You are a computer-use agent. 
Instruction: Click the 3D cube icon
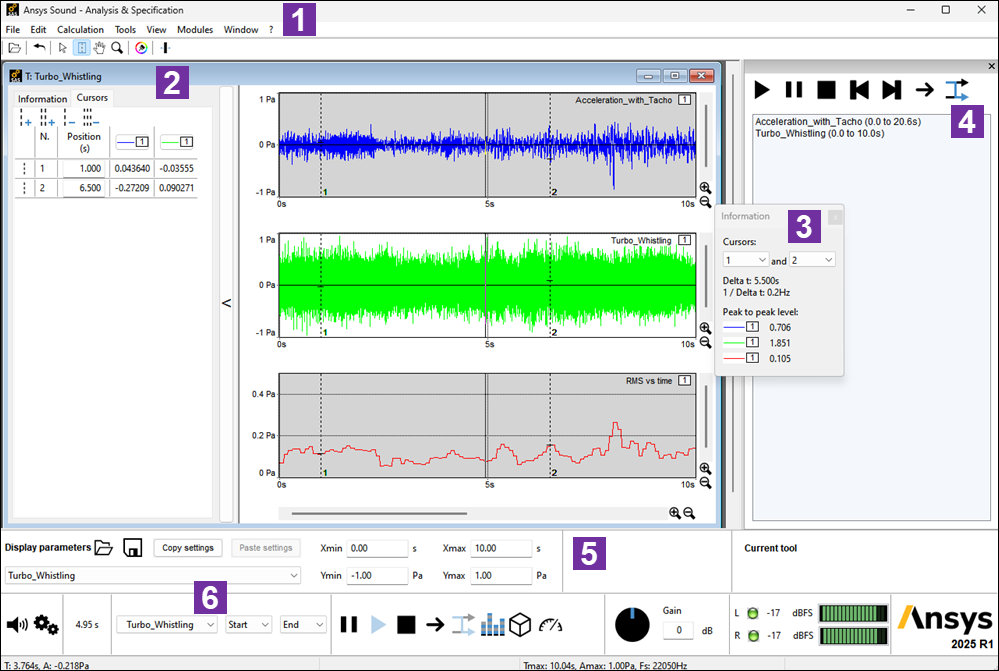click(x=519, y=625)
